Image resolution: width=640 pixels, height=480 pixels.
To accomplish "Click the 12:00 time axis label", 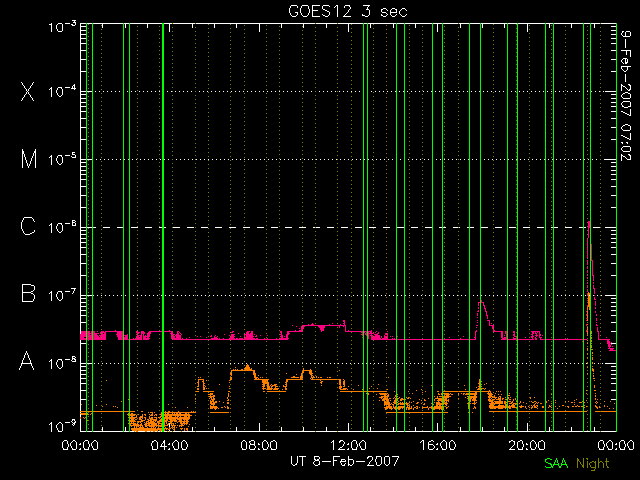I will tap(348, 445).
